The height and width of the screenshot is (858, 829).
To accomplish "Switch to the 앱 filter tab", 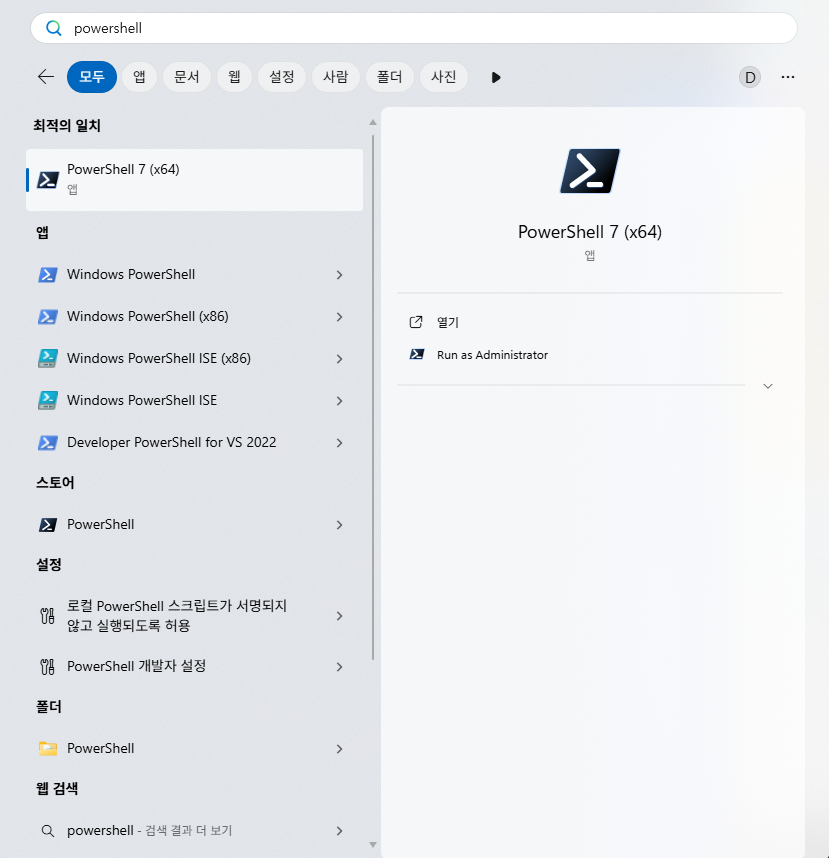I will (139, 77).
